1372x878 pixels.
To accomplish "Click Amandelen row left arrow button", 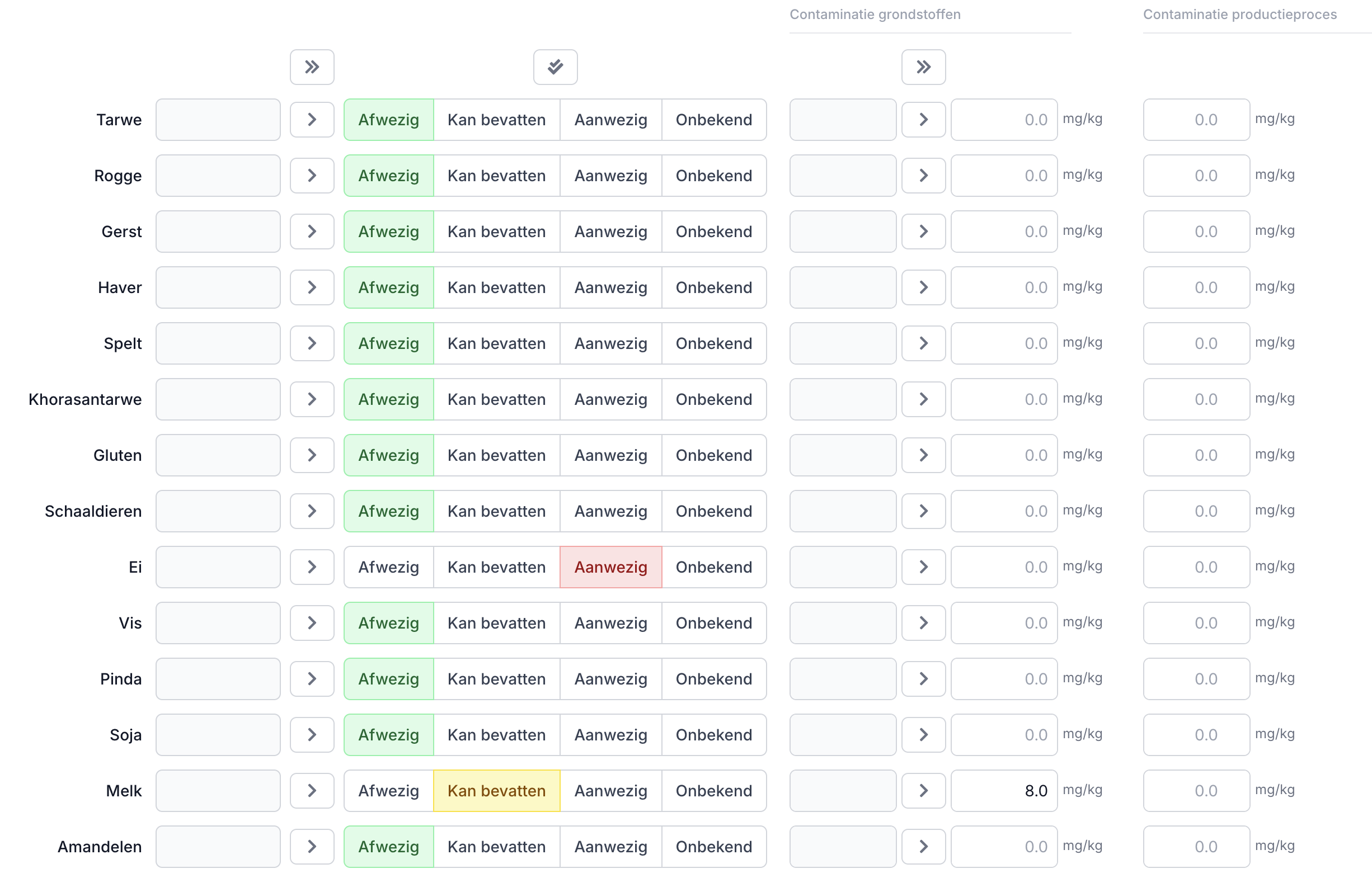I will (x=312, y=846).
